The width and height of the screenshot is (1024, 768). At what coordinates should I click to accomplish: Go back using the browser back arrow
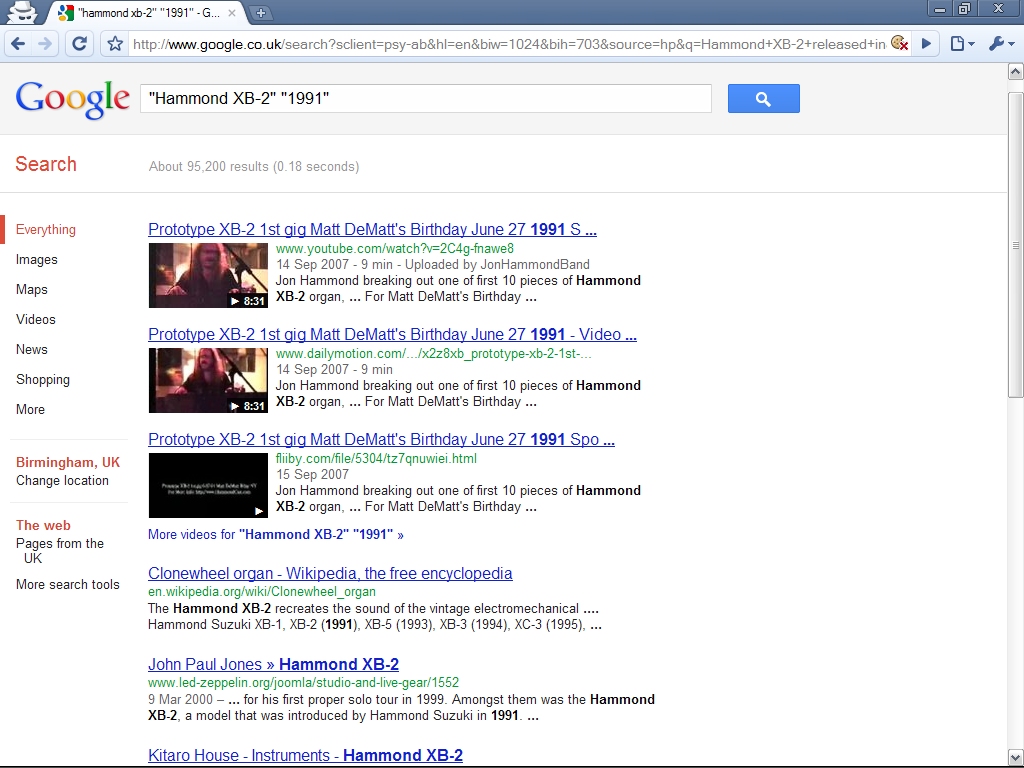(x=18, y=44)
